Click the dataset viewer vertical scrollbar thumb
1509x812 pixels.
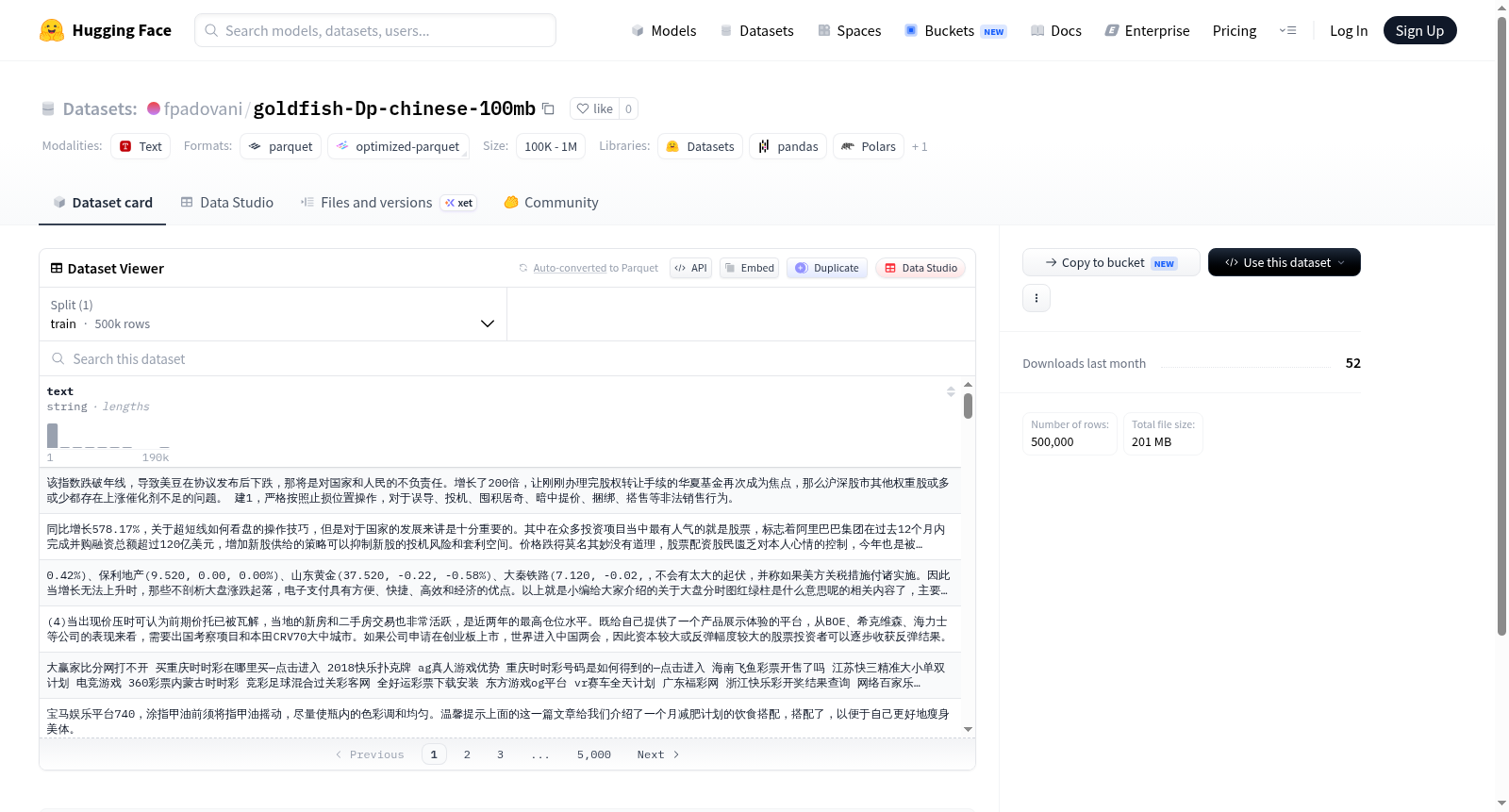[x=968, y=406]
